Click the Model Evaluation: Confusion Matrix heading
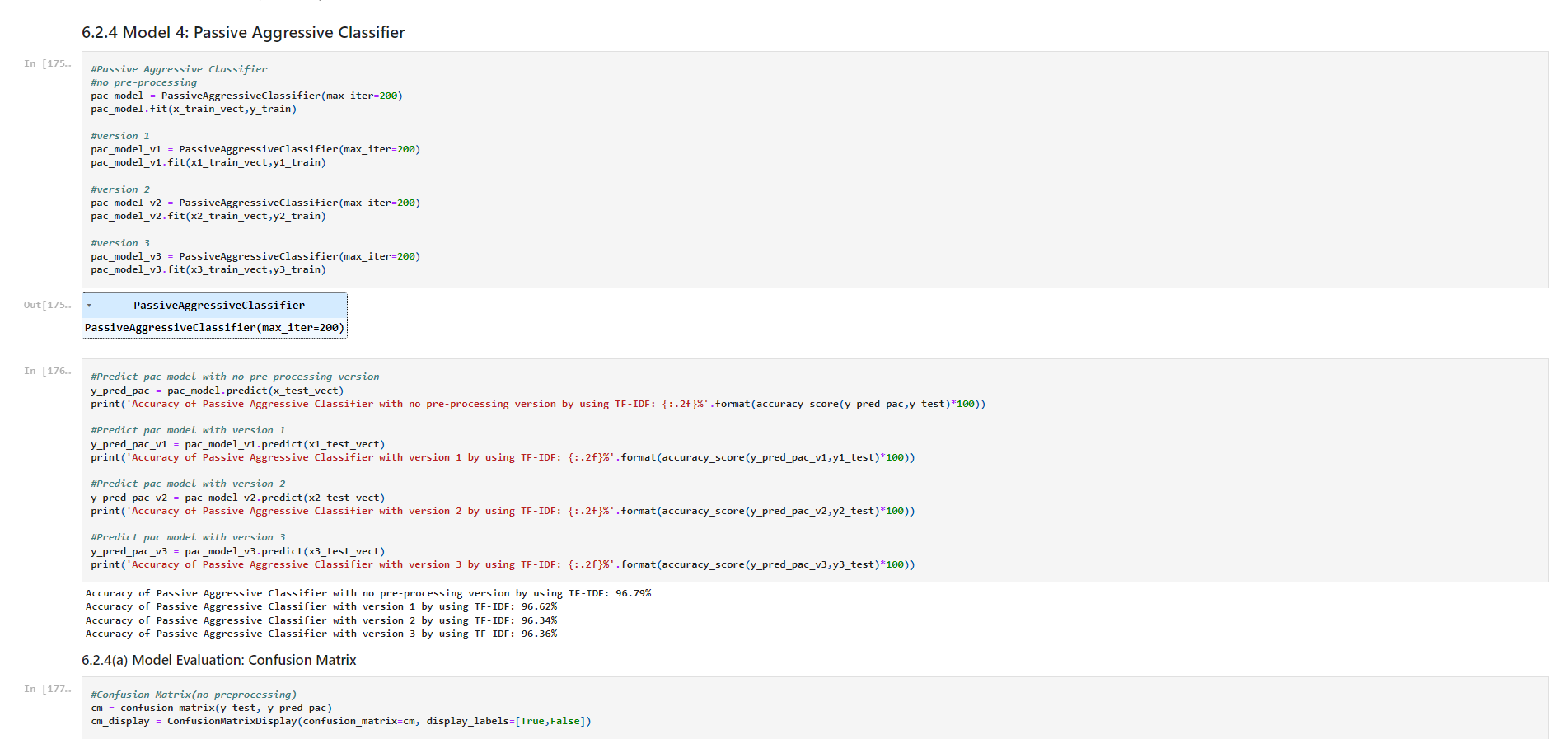This screenshot has width=1568, height=739. pyautogui.click(x=219, y=661)
